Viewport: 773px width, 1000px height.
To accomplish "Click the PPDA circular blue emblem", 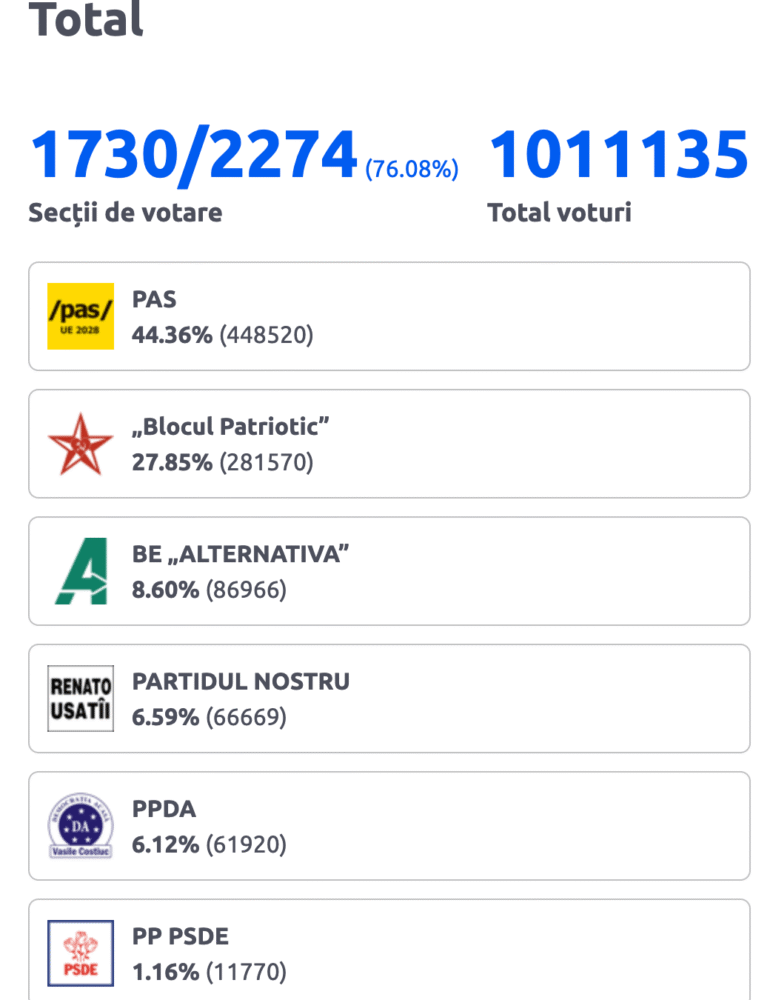I will 80,826.
